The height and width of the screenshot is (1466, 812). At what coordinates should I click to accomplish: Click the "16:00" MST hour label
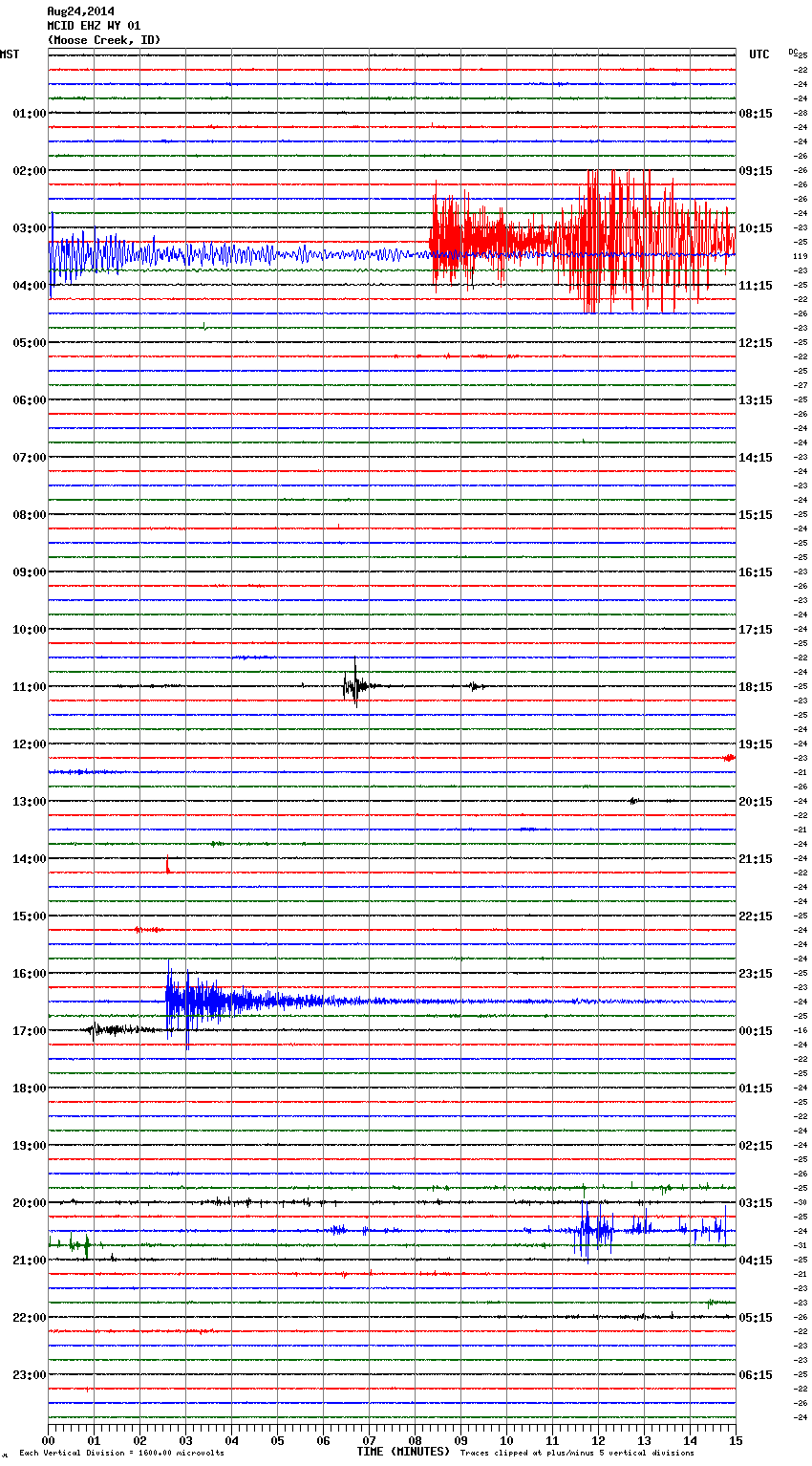tap(30, 973)
